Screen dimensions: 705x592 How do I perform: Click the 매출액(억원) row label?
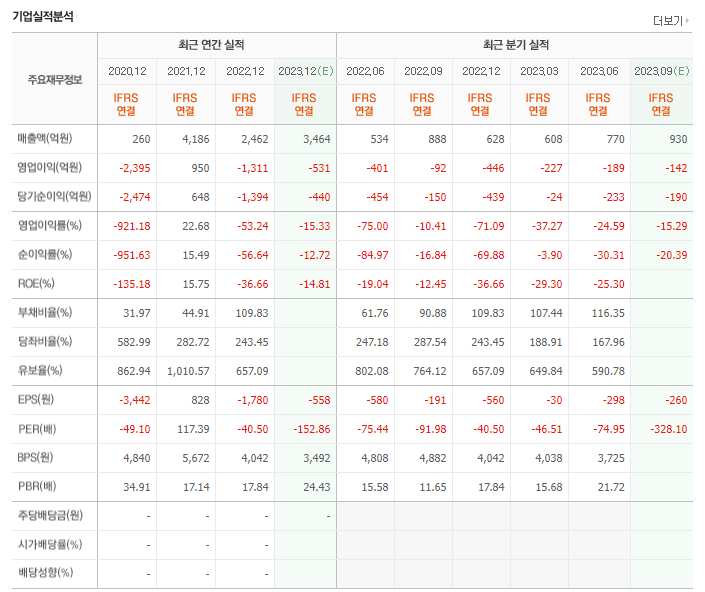coord(45,138)
